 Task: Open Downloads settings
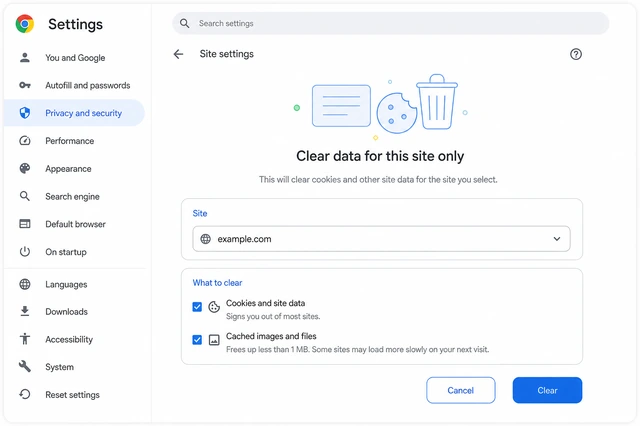coord(75,311)
